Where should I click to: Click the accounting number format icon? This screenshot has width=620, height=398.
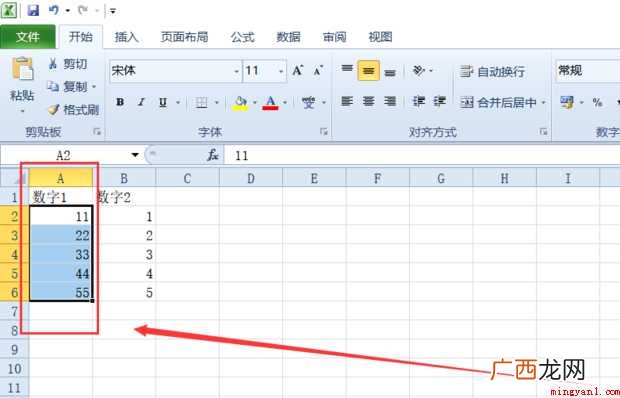coord(567,103)
